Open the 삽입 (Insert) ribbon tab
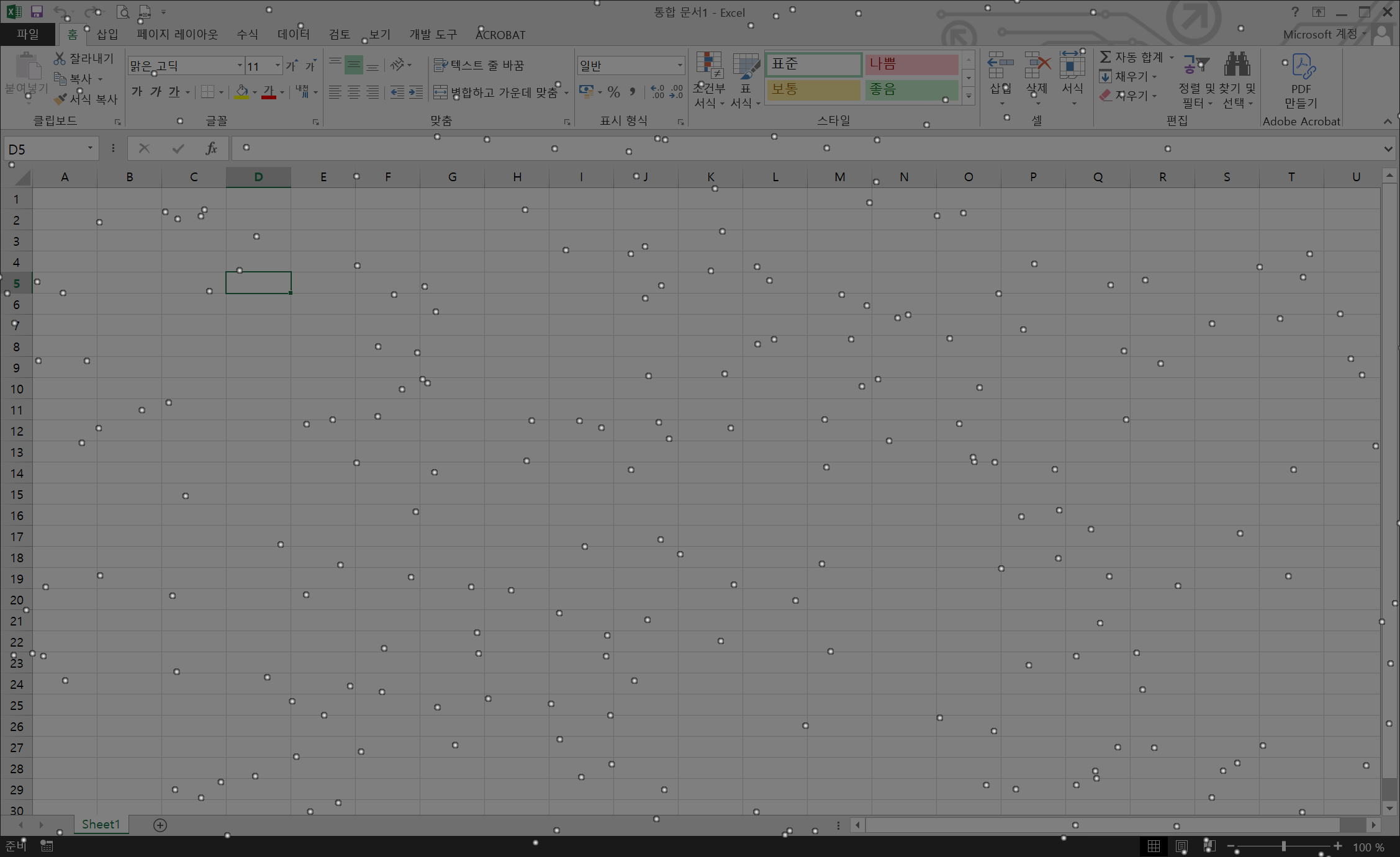Screen dimensions: 1400x857 click(107, 34)
